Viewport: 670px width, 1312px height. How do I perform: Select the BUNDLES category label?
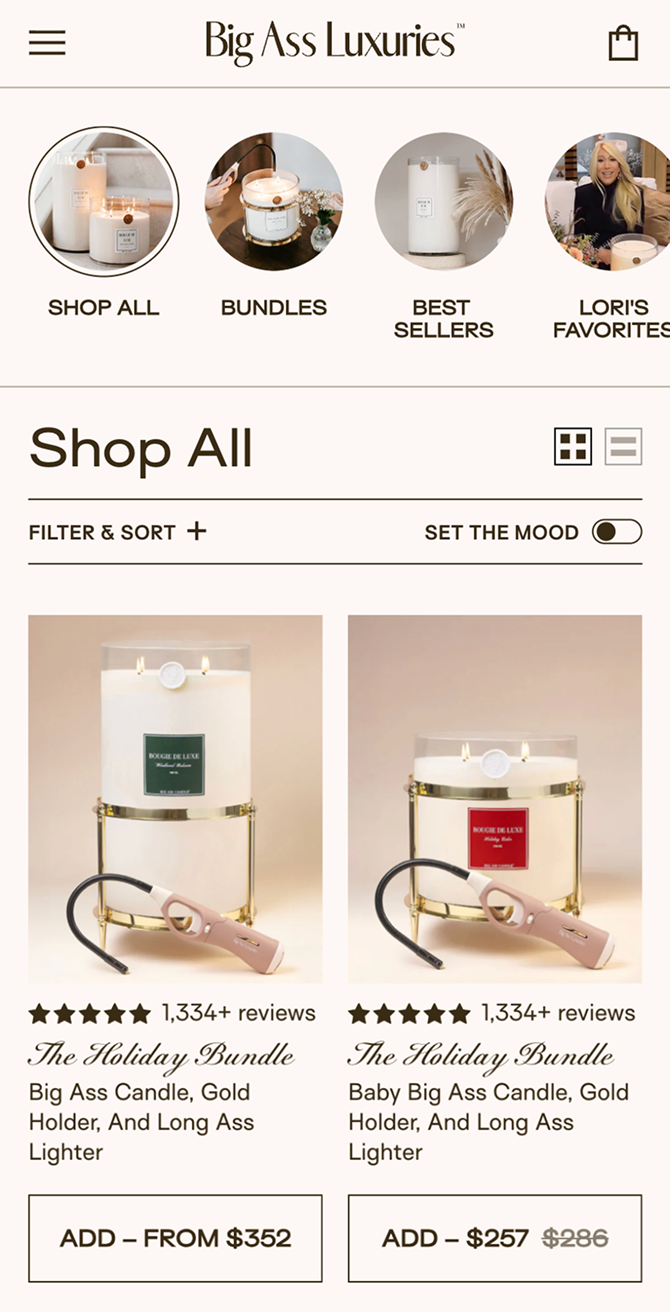pyautogui.click(x=274, y=308)
